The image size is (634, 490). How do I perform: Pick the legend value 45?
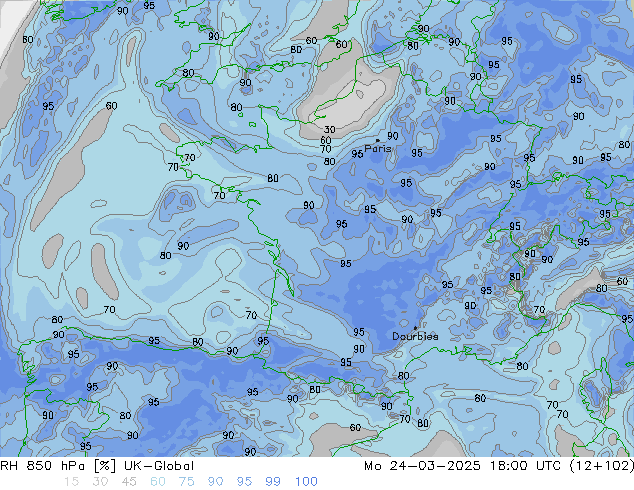point(129,482)
